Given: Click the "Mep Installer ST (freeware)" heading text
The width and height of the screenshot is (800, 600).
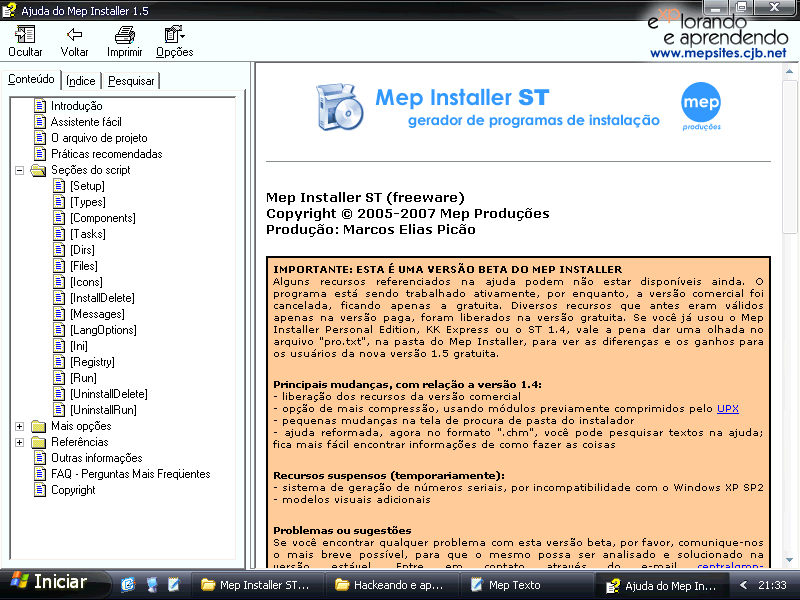Looking at the screenshot, I should coord(365,197).
